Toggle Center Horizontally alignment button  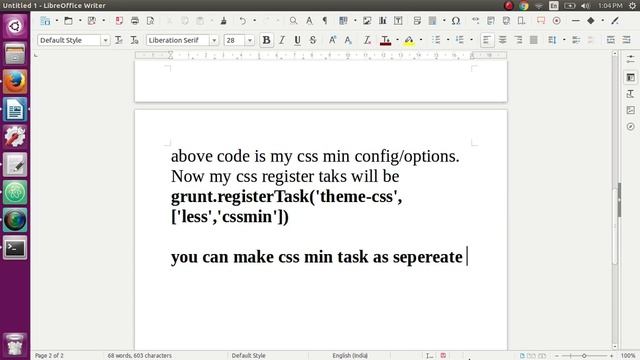502,40
